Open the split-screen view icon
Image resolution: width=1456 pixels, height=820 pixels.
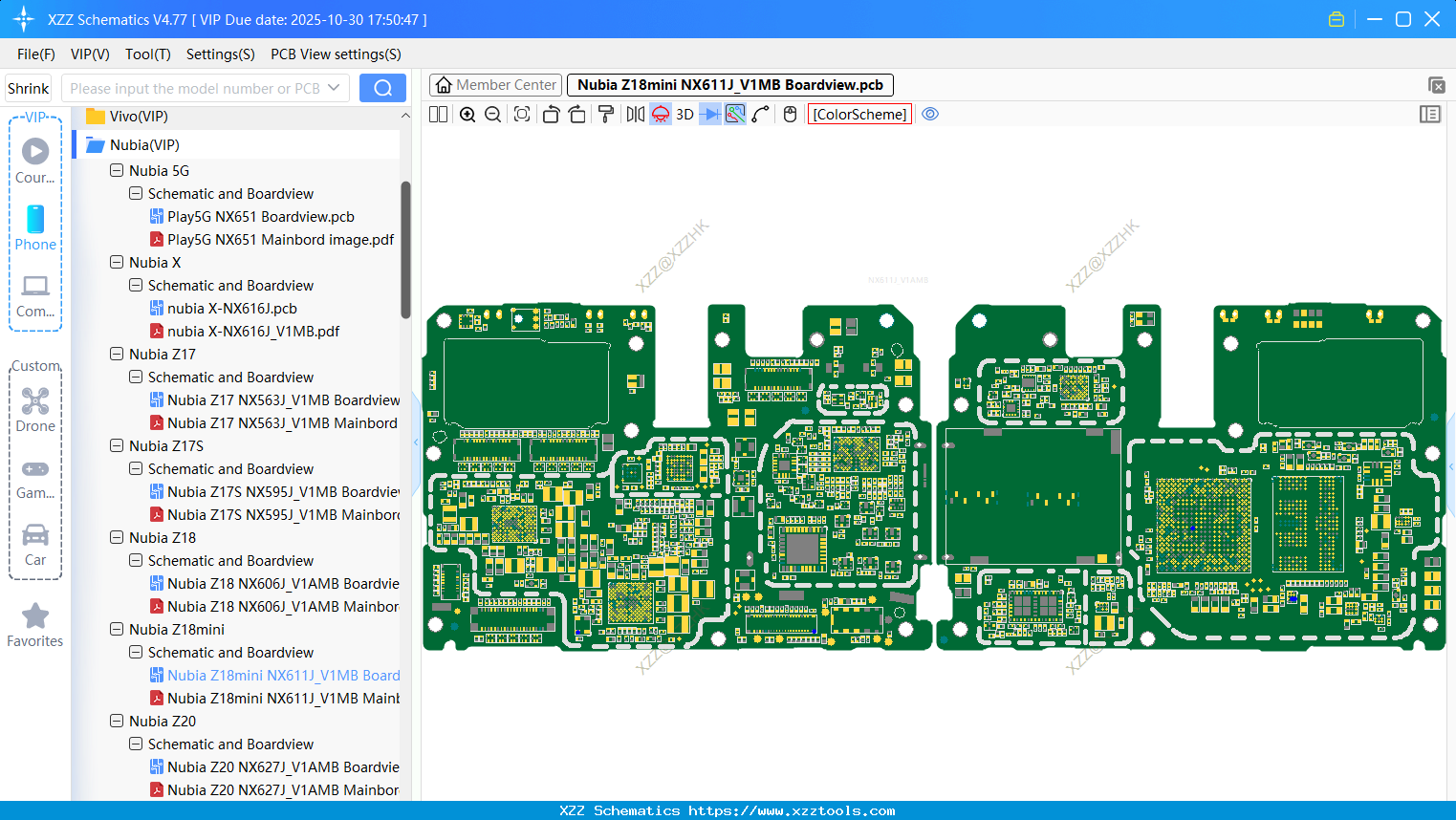437,114
